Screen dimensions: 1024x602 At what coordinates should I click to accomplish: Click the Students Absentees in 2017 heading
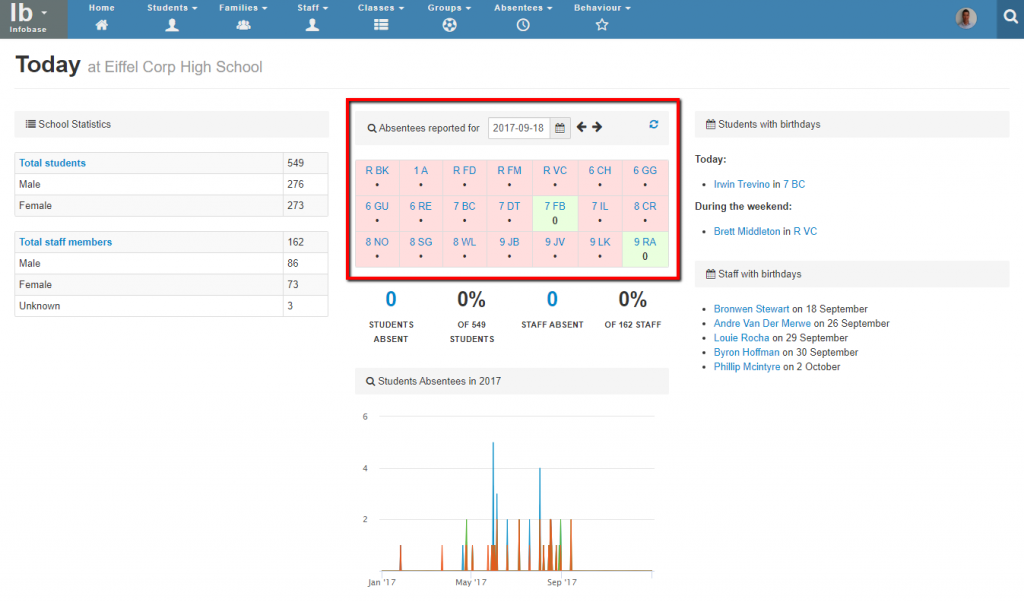pyautogui.click(x=439, y=381)
